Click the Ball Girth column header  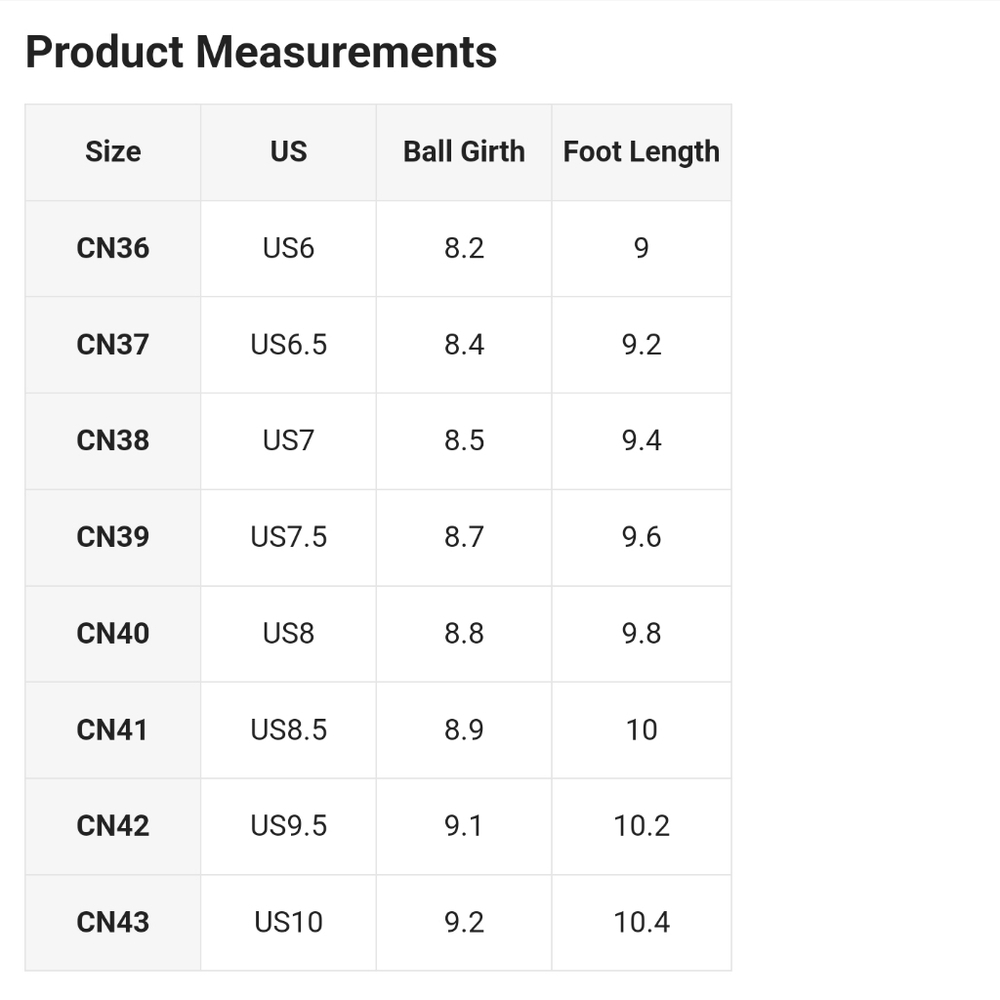[464, 152]
